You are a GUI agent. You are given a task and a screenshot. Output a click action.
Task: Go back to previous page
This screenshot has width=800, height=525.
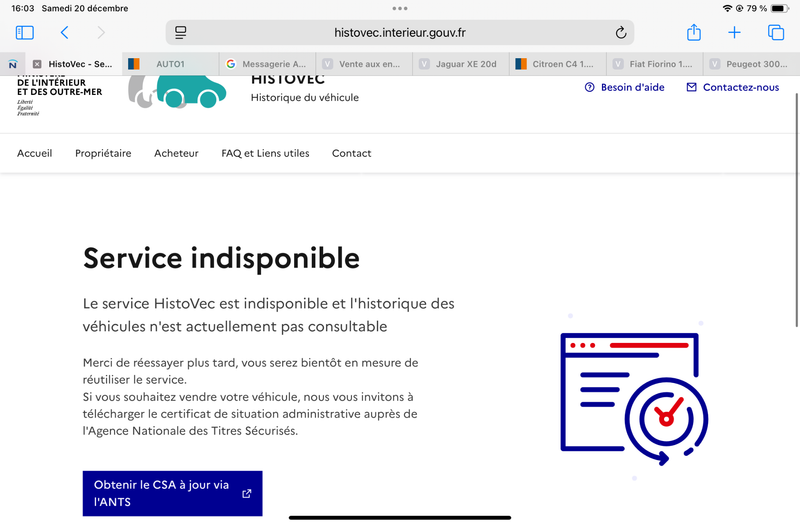(x=65, y=33)
